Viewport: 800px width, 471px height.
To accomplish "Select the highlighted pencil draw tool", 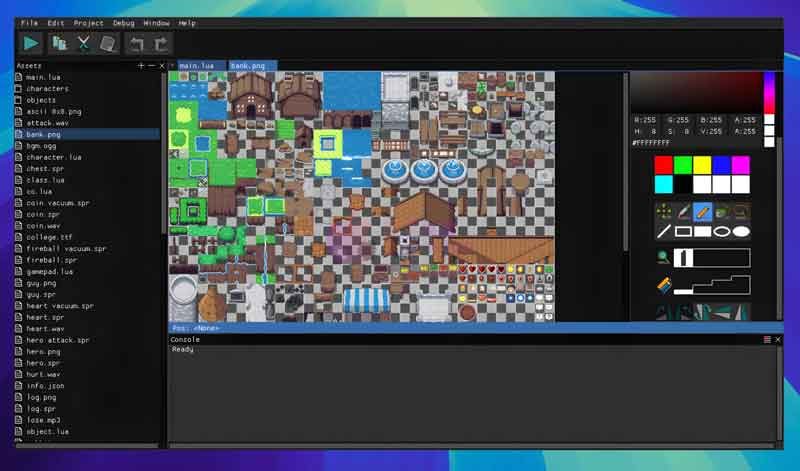I will [x=703, y=211].
